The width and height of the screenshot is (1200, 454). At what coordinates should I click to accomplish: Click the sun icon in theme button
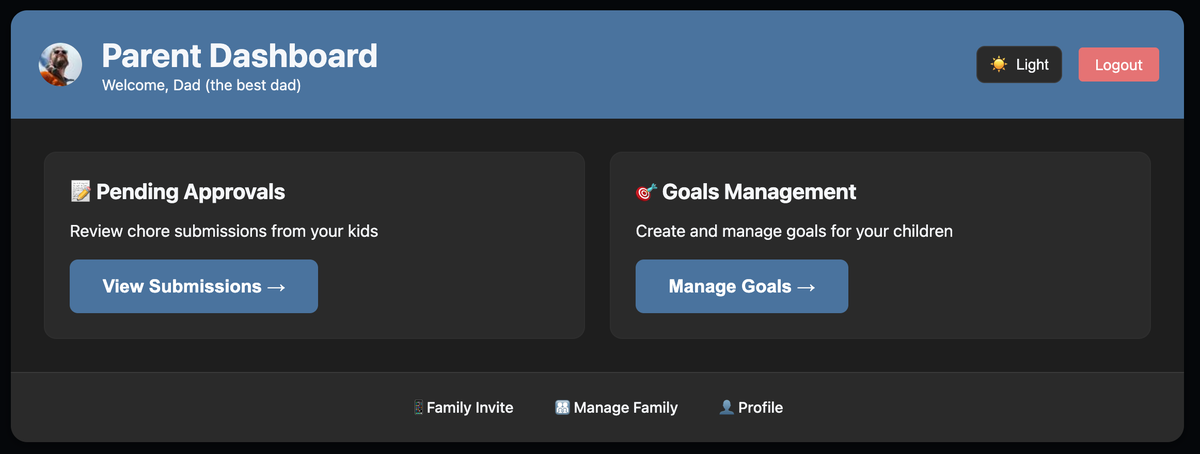pos(998,65)
